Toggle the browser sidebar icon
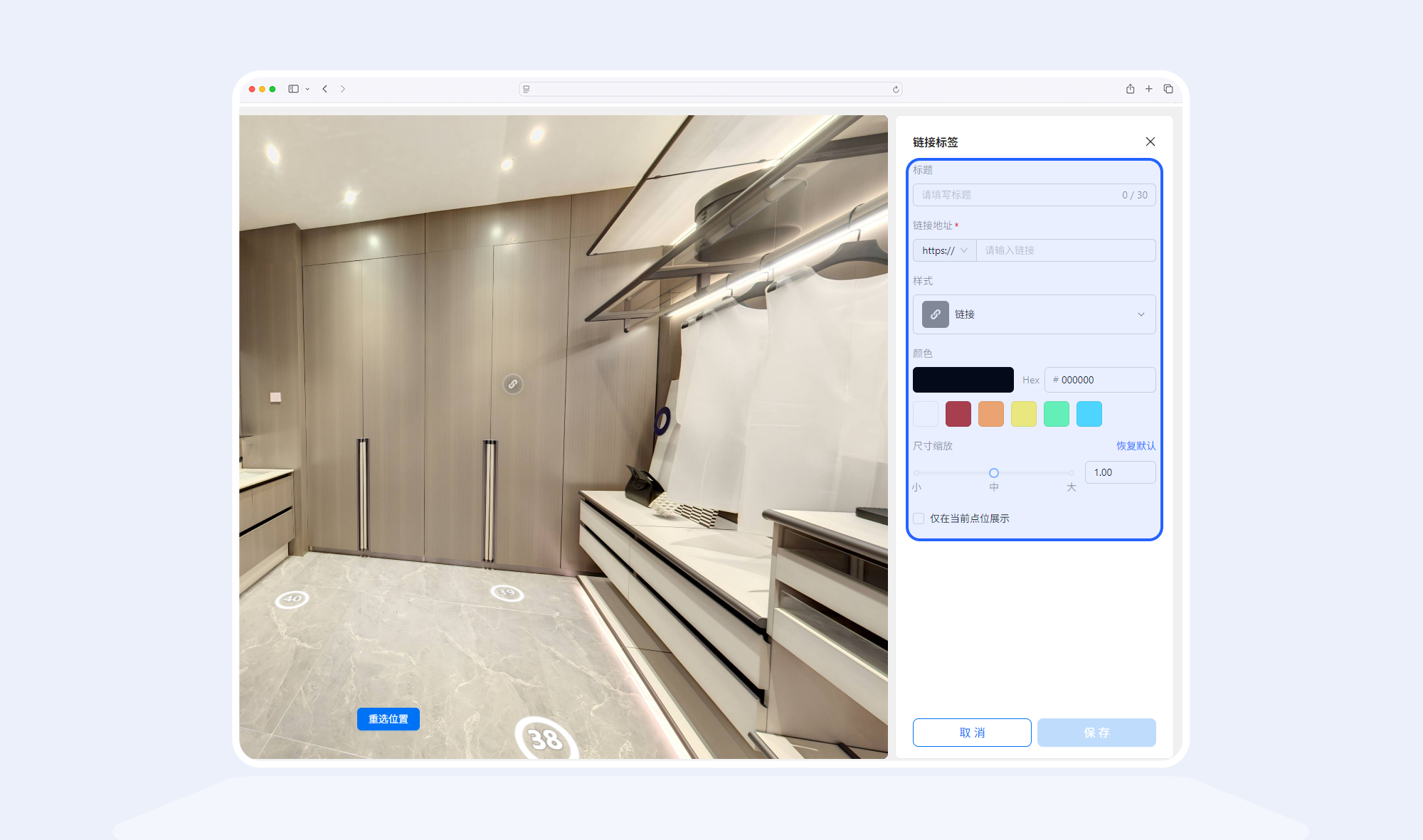 coord(293,89)
